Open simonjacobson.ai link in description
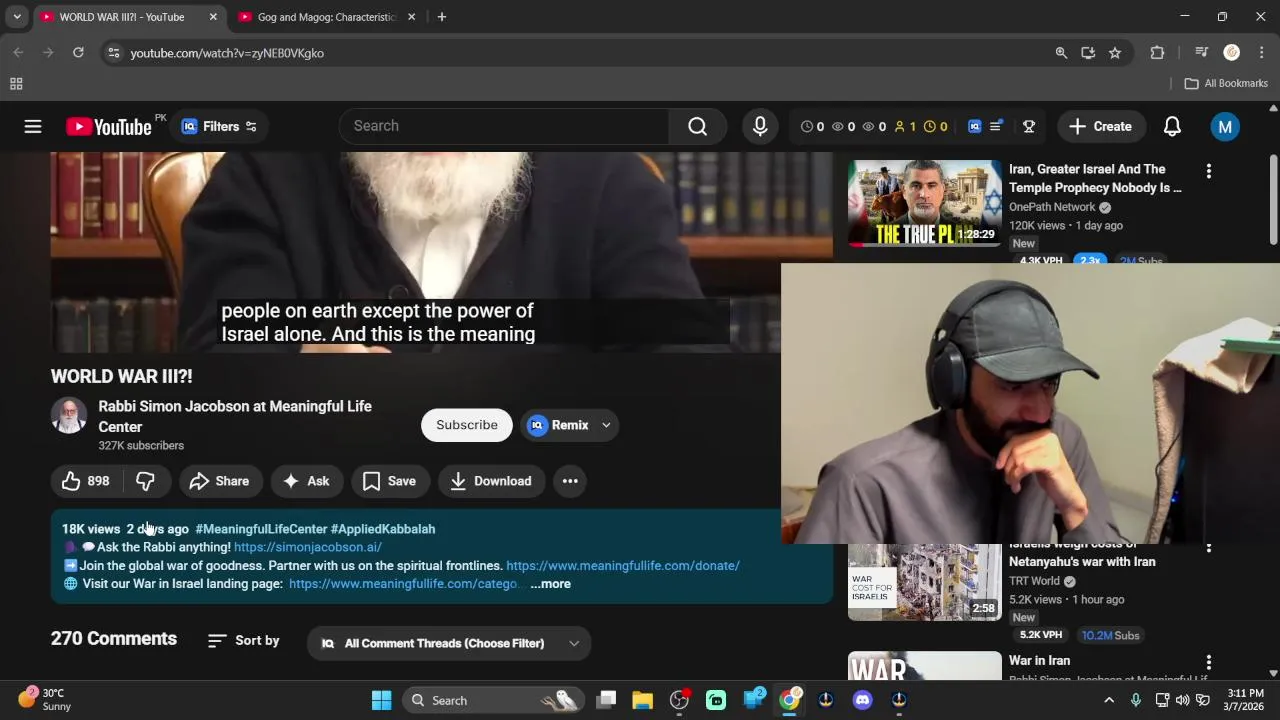This screenshot has width=1280, height=720. point(308,547)
